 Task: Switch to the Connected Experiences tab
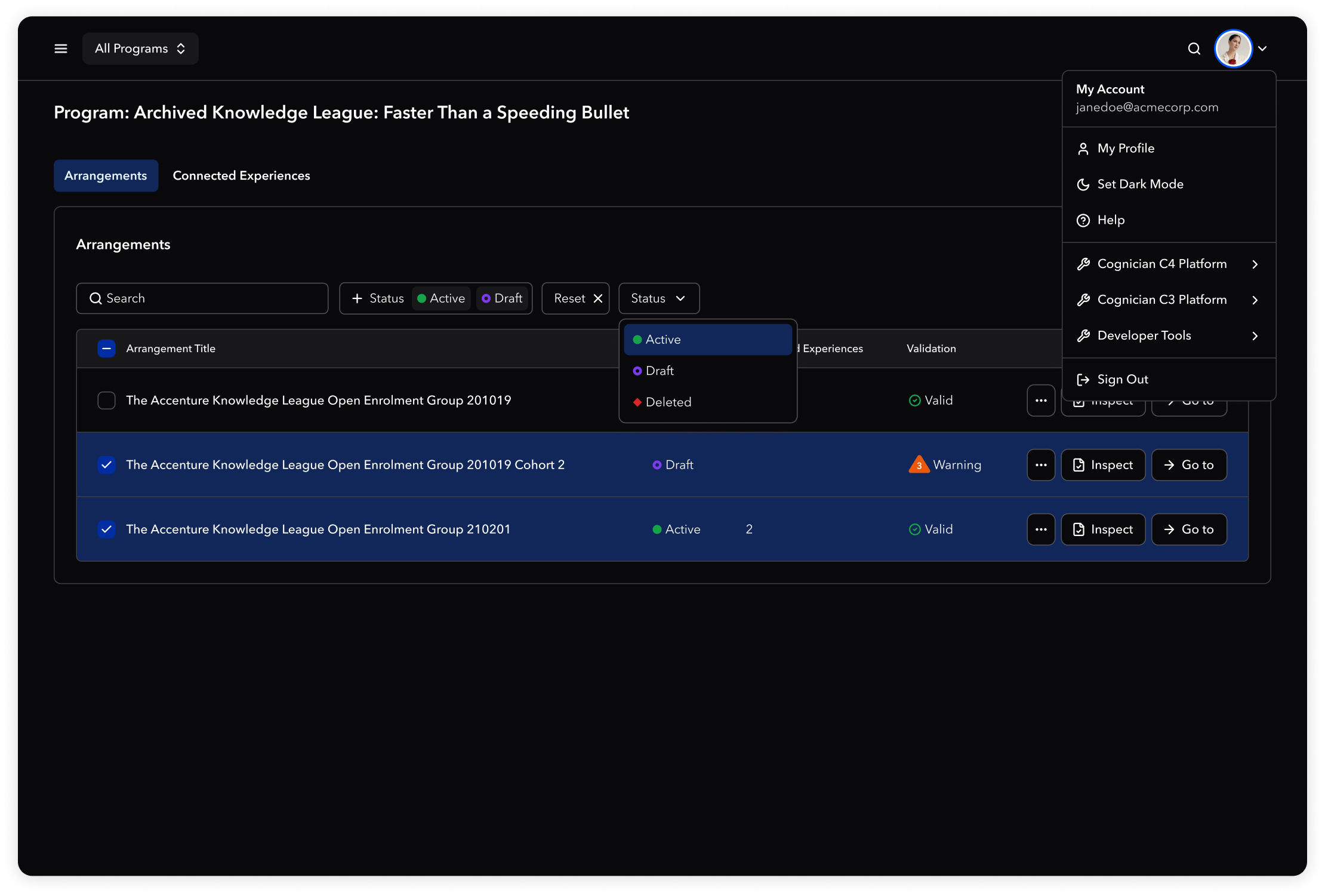(241, 175)
